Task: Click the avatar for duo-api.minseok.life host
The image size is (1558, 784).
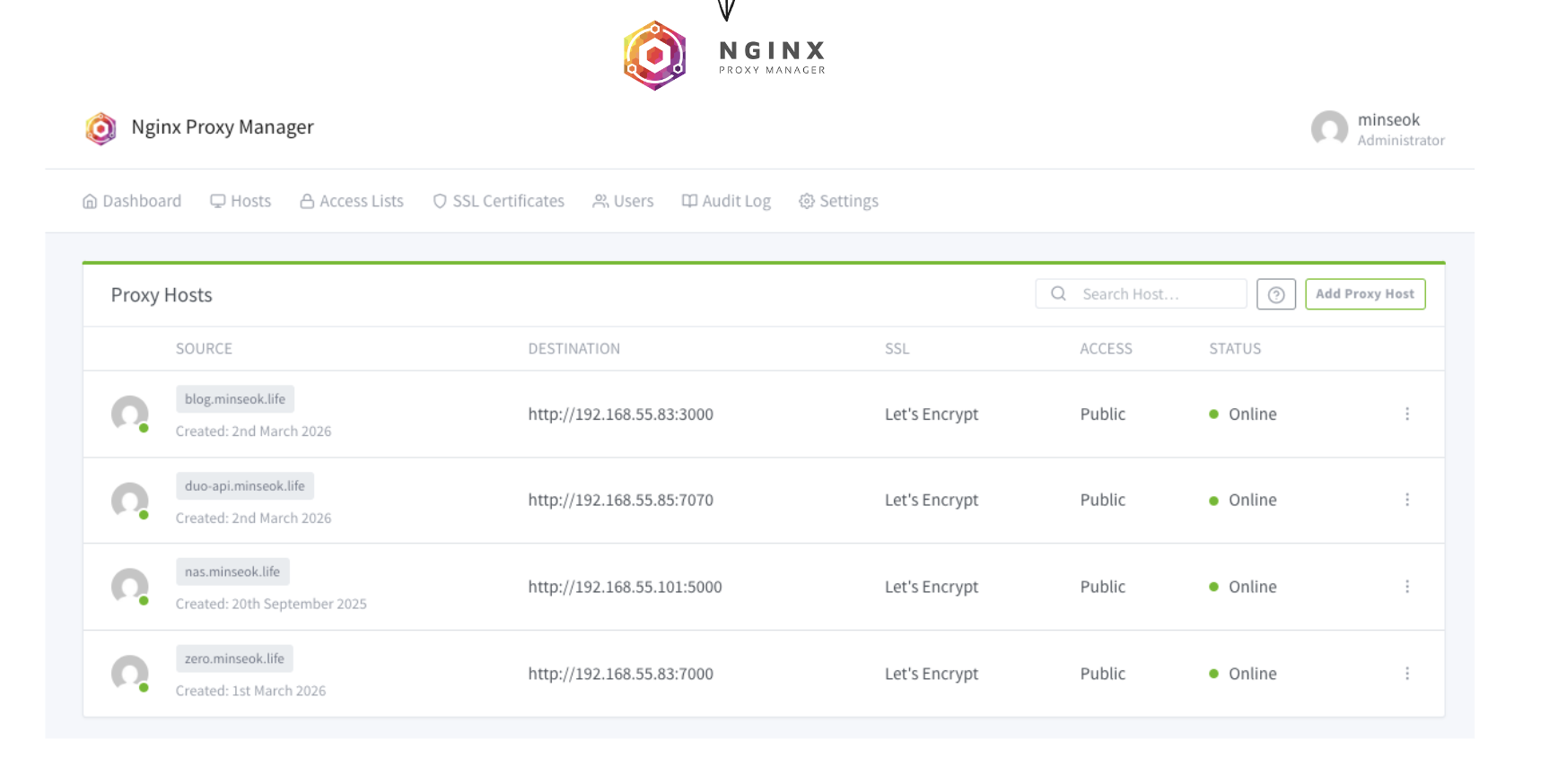Action: click(129, 501)
